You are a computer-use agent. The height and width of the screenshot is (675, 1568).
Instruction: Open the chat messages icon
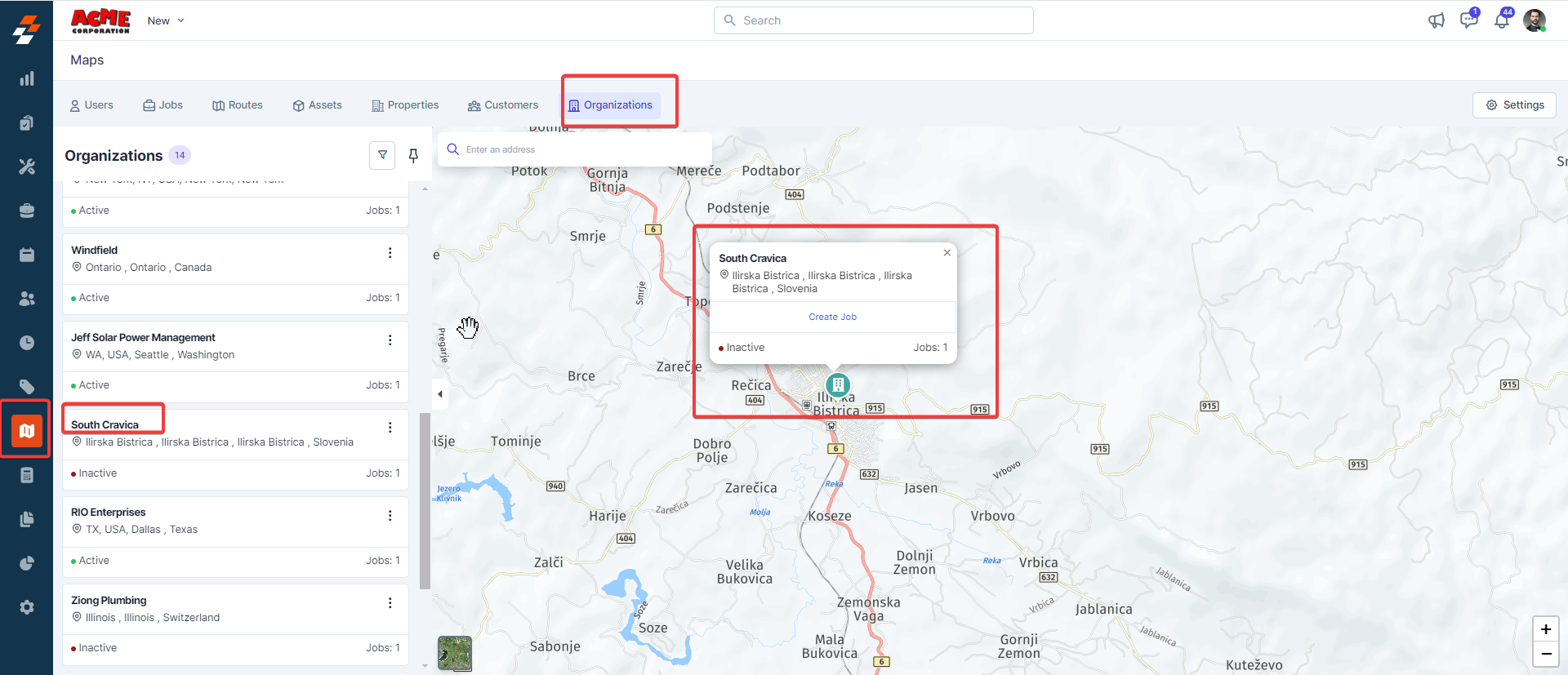tap(1468, 20)
